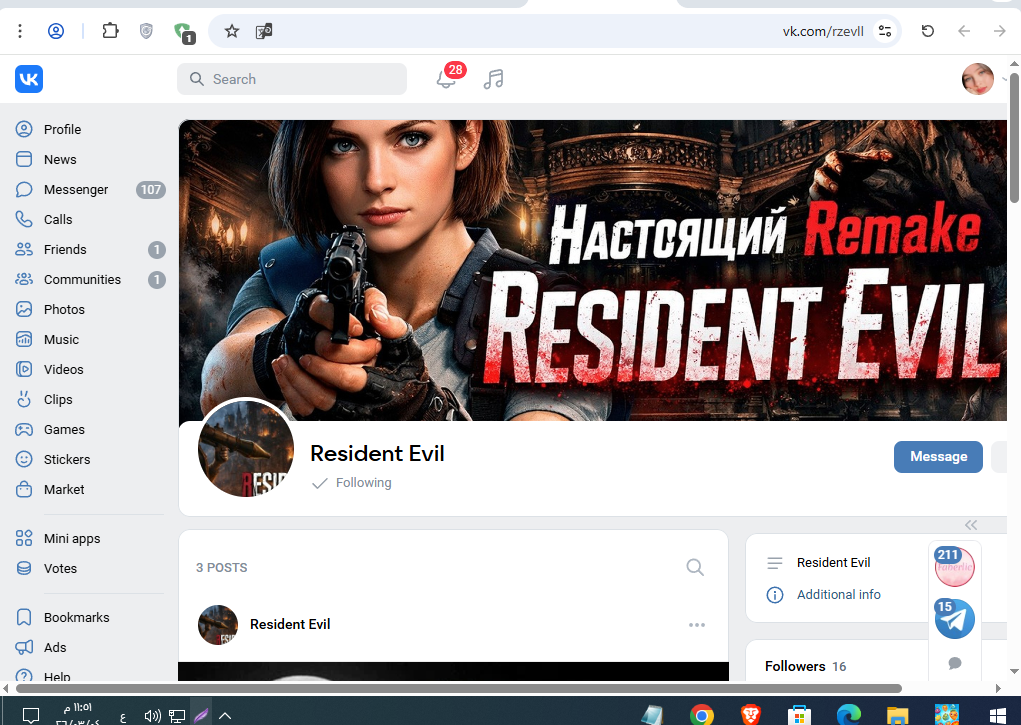The height and width of the screenshot is (725, 1021).
Task: Open Windows Start menu
Action: click(997, 715)
